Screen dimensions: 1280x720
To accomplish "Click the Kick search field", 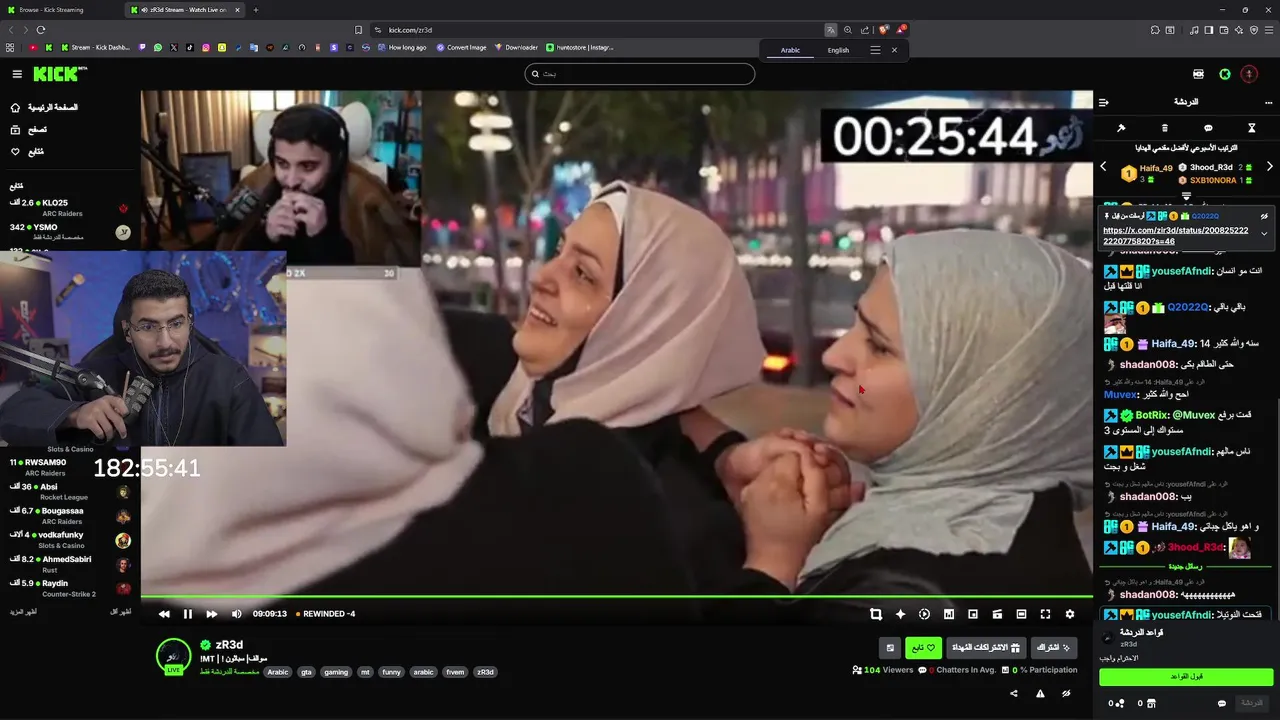I will 640,74.
